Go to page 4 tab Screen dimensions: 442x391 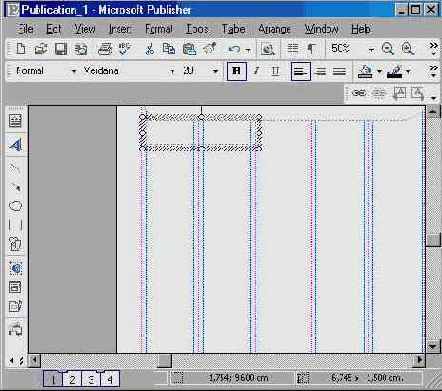point(110,379)
